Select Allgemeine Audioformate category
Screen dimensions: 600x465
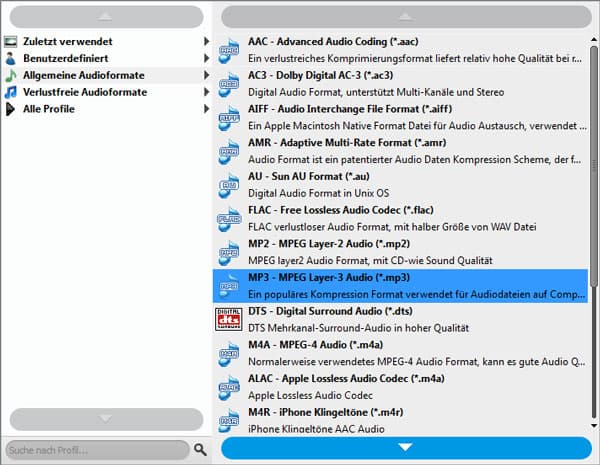pos(106,75)
